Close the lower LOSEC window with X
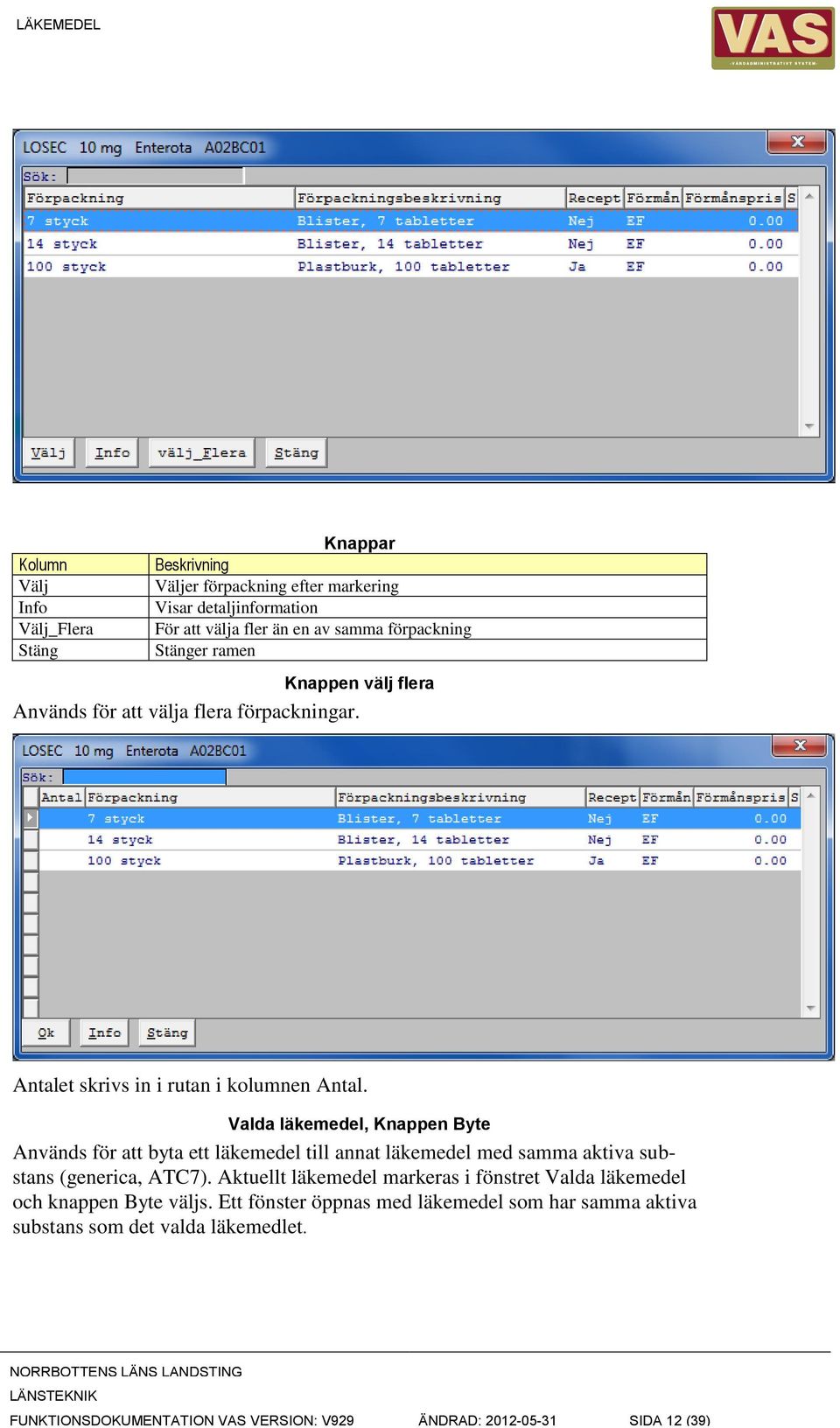Viewport: 840px width, 1428px height. pyautogui.click(x=799, y=745)
